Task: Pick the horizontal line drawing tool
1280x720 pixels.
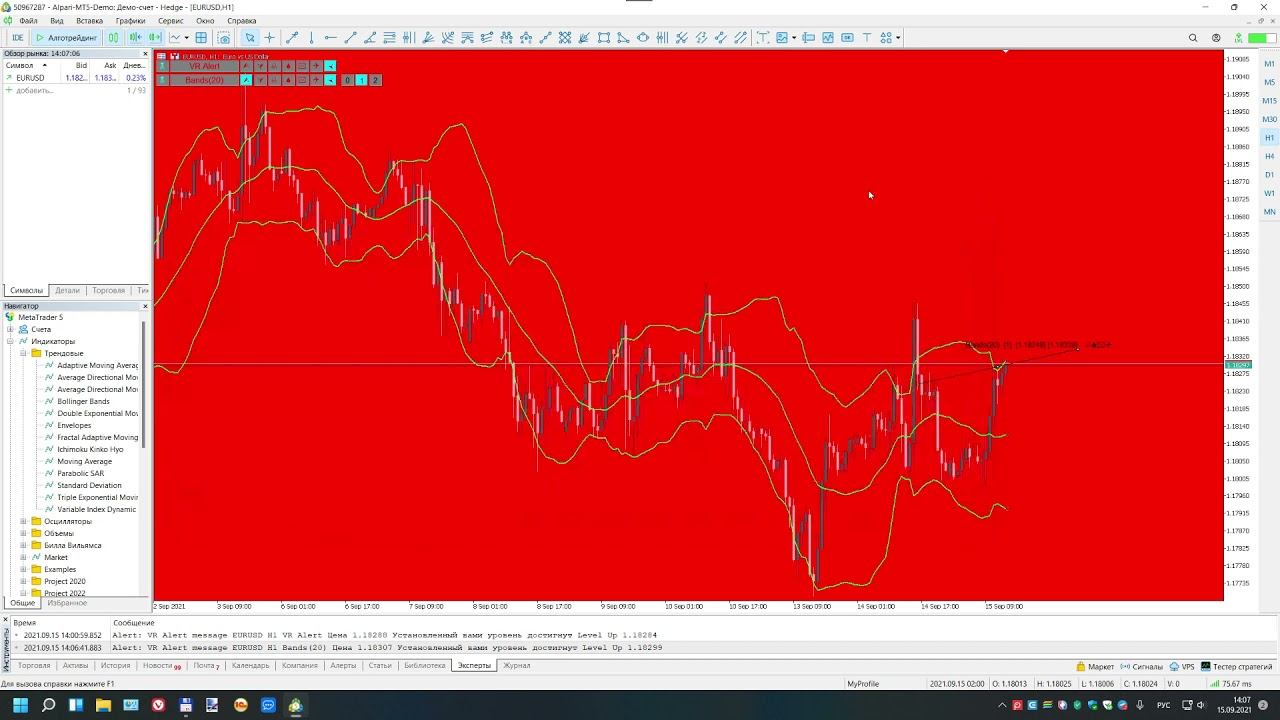Action: click(x=331, y=38)
